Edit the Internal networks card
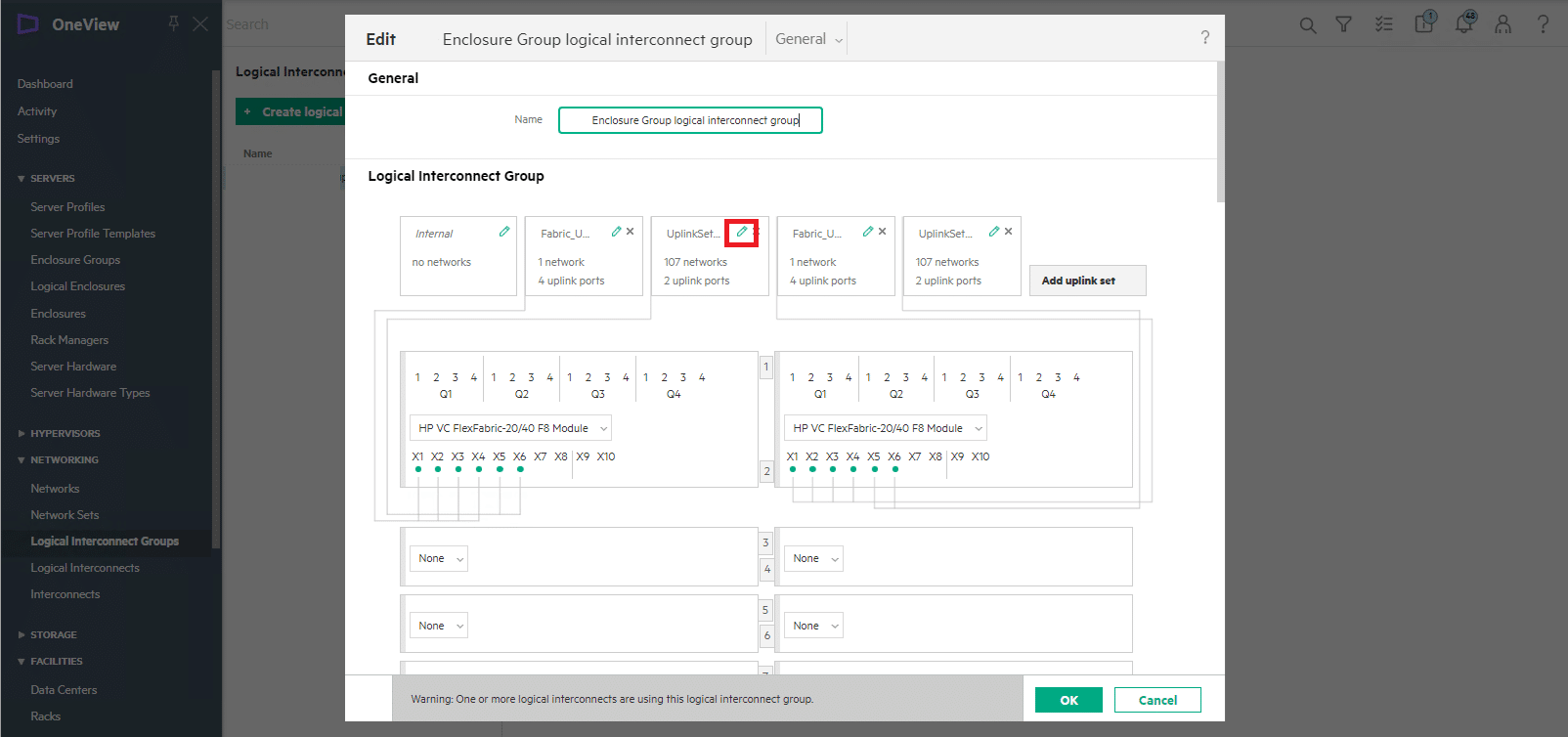The width and height of the screenshot is (1568, 737). tap(504, 232)
